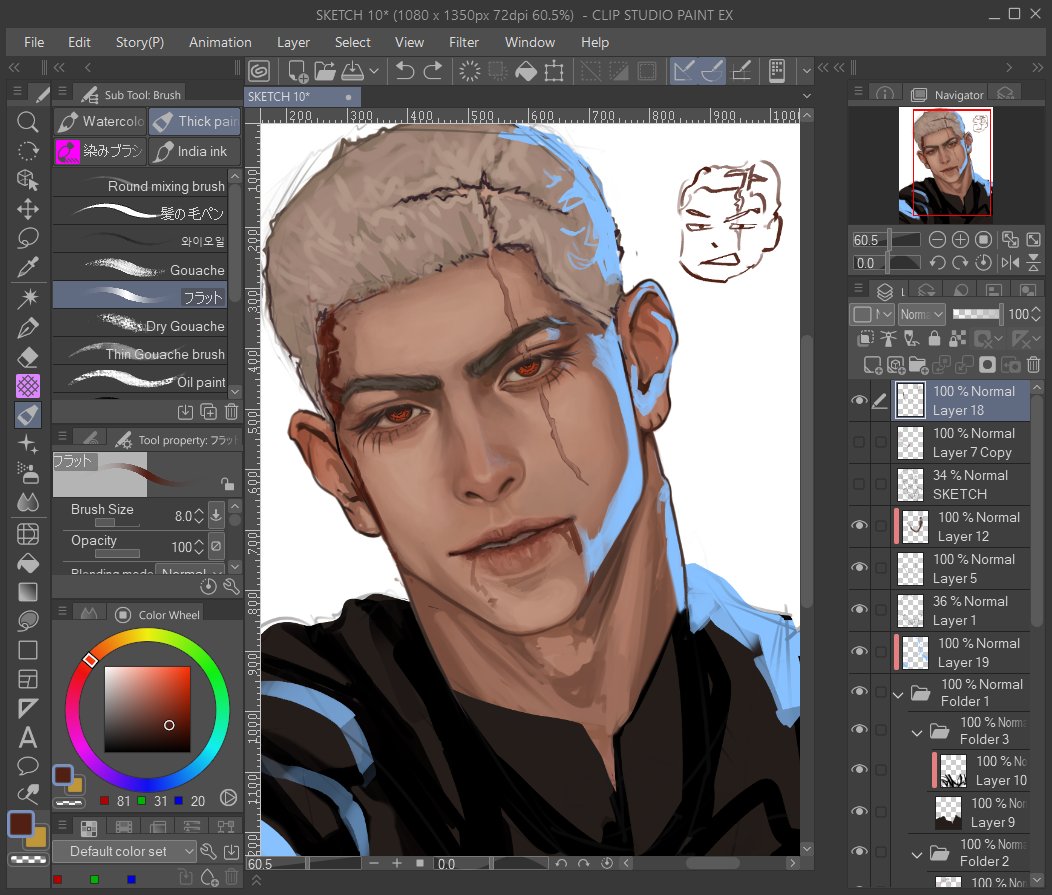Click the Save icon in command bar
Screen dimensions: 1052x895
click(x=352, y=70)
